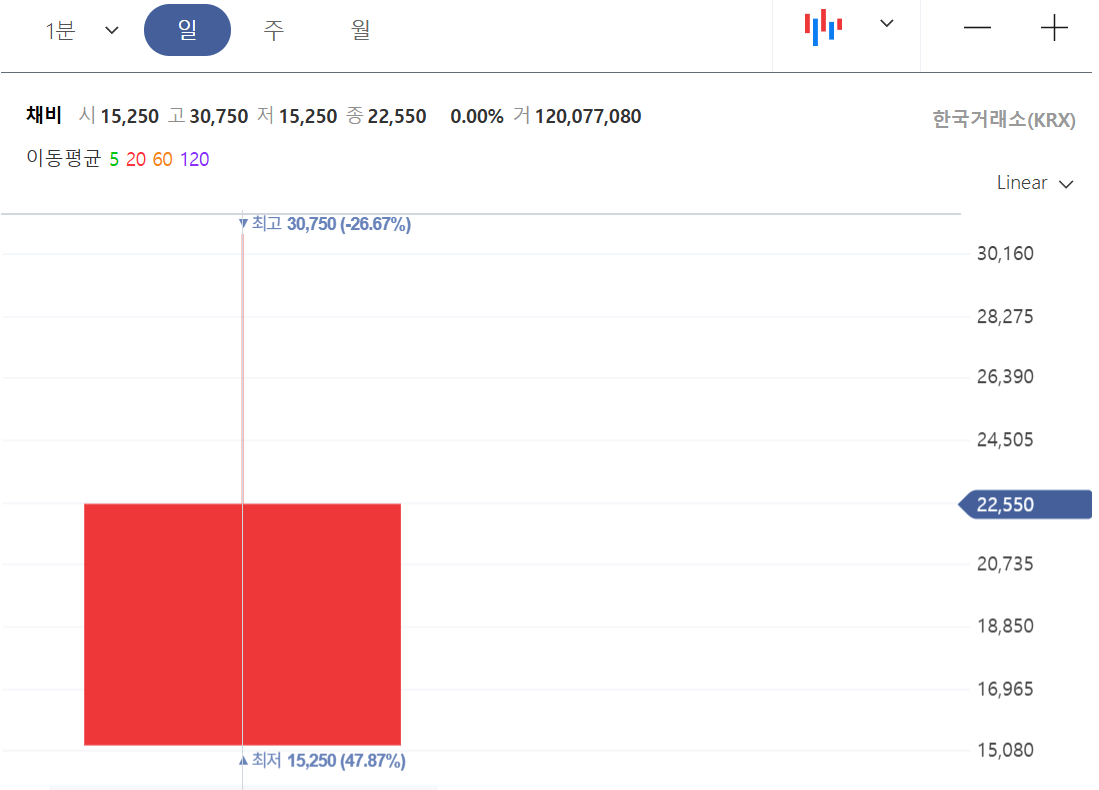This screenshot has height=790, width=1099.
Task: Switch to the 주 weekly chart tab
Action: (x=273, y=30)
